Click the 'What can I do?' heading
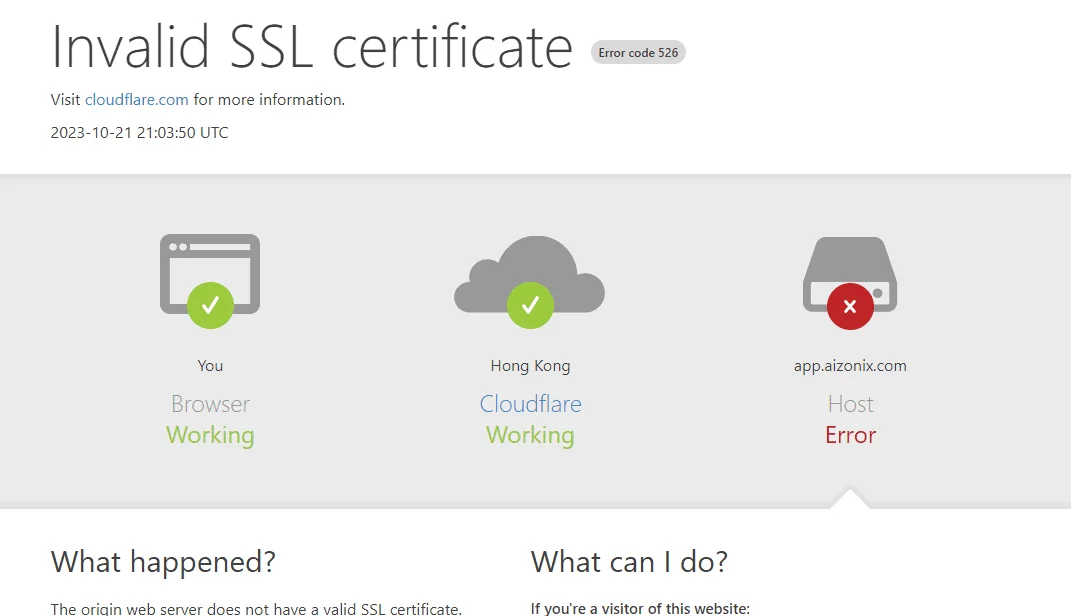The width and height of the screenshot is (1071, 616). tap(629, 562)
